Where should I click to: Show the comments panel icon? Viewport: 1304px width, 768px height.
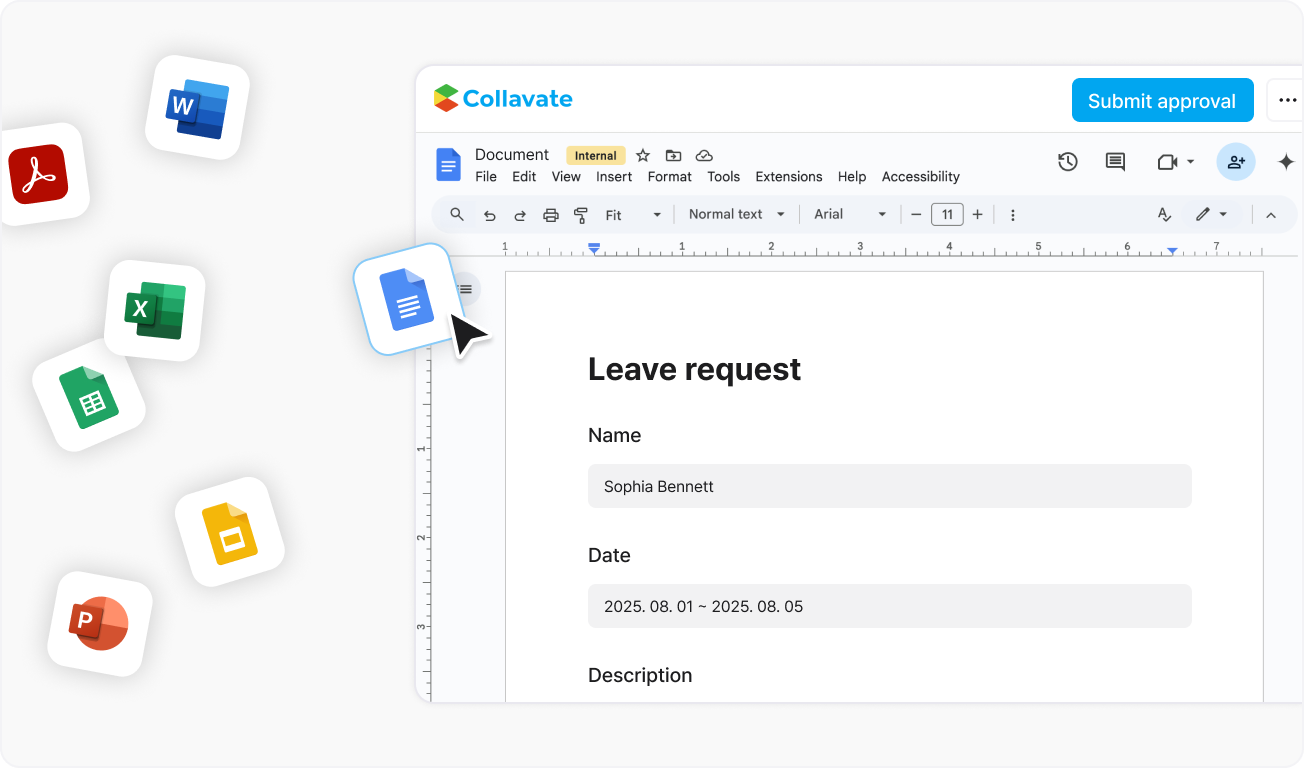click(x=1115, y=162)
